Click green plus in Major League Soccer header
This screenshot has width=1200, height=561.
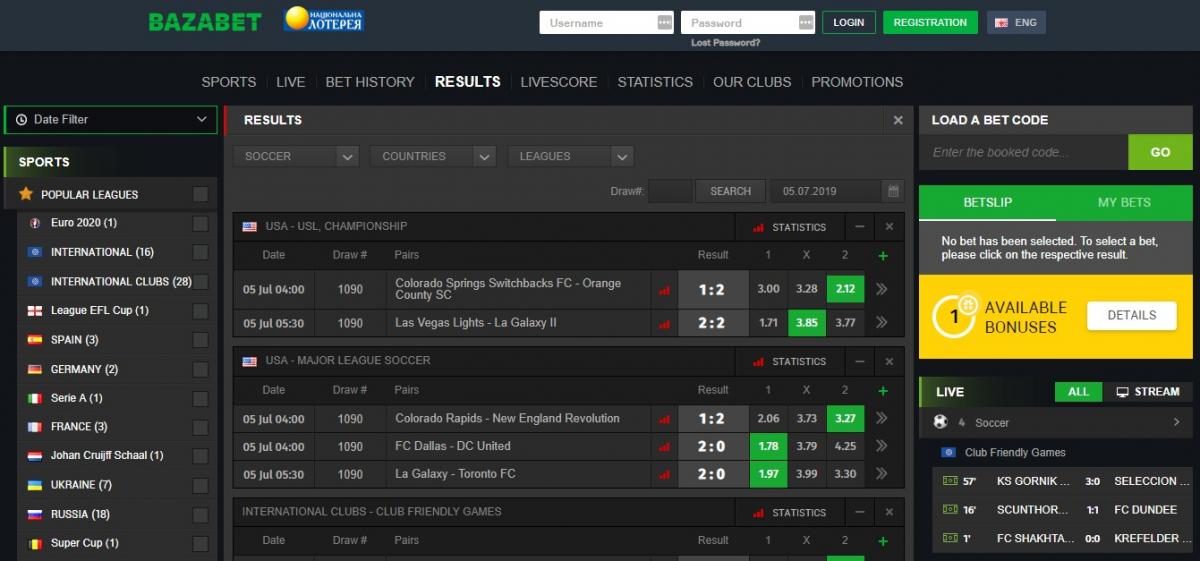click(x=882, y=391)
